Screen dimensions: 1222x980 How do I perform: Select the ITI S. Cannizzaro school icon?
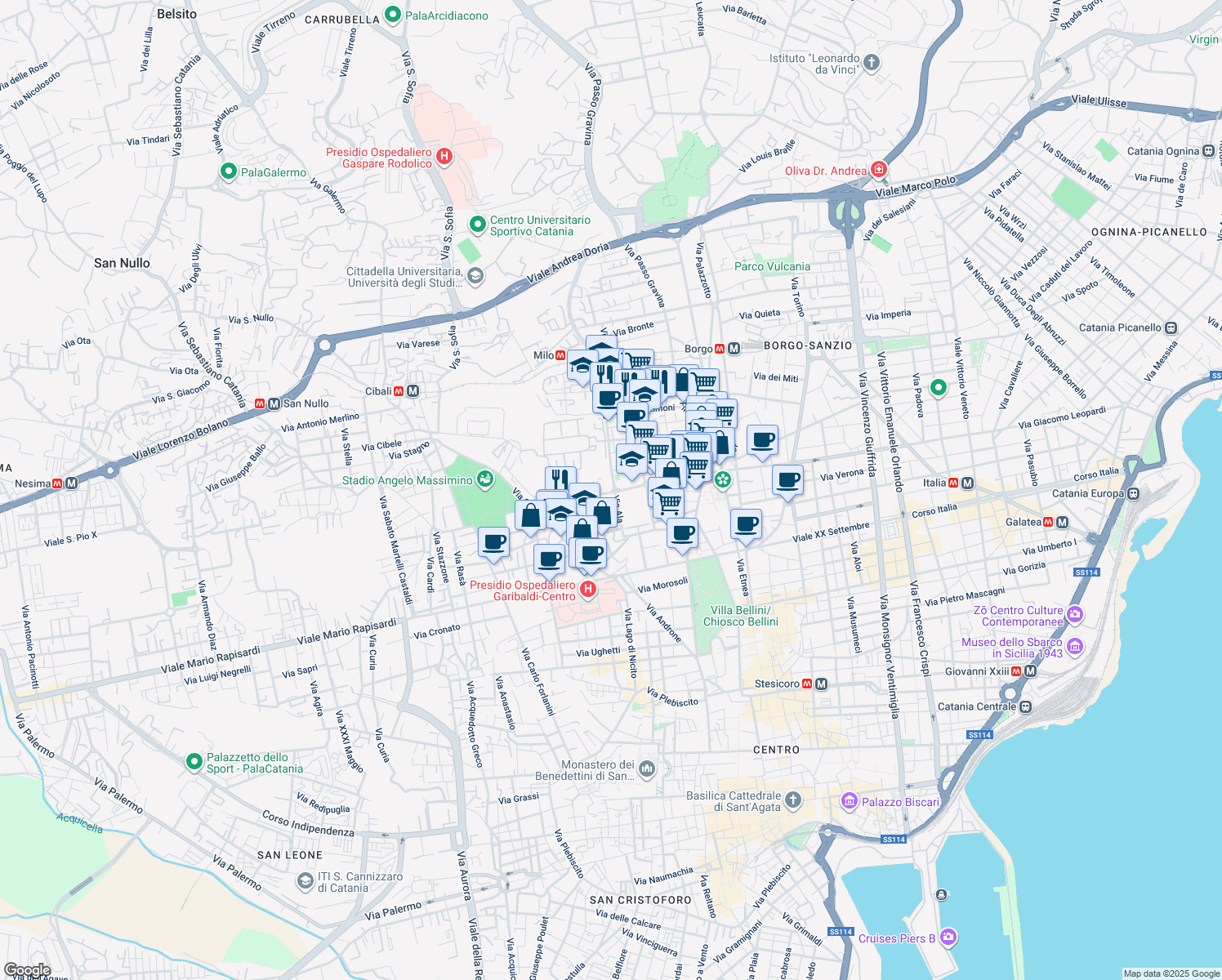tap(305, 881)
